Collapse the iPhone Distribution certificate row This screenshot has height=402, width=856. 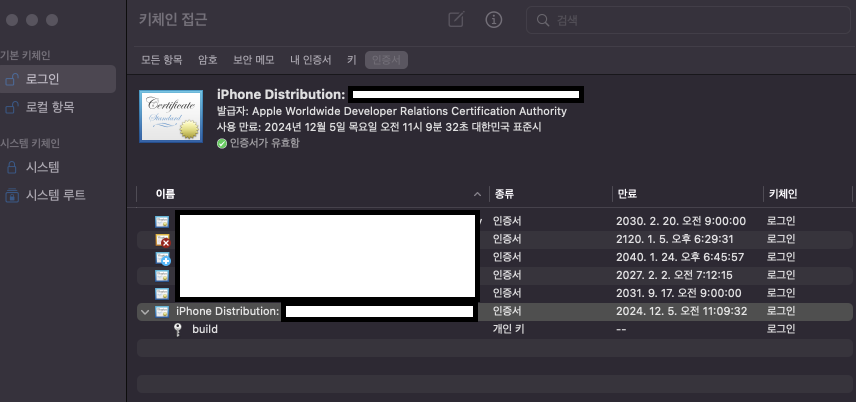[145, 312]
